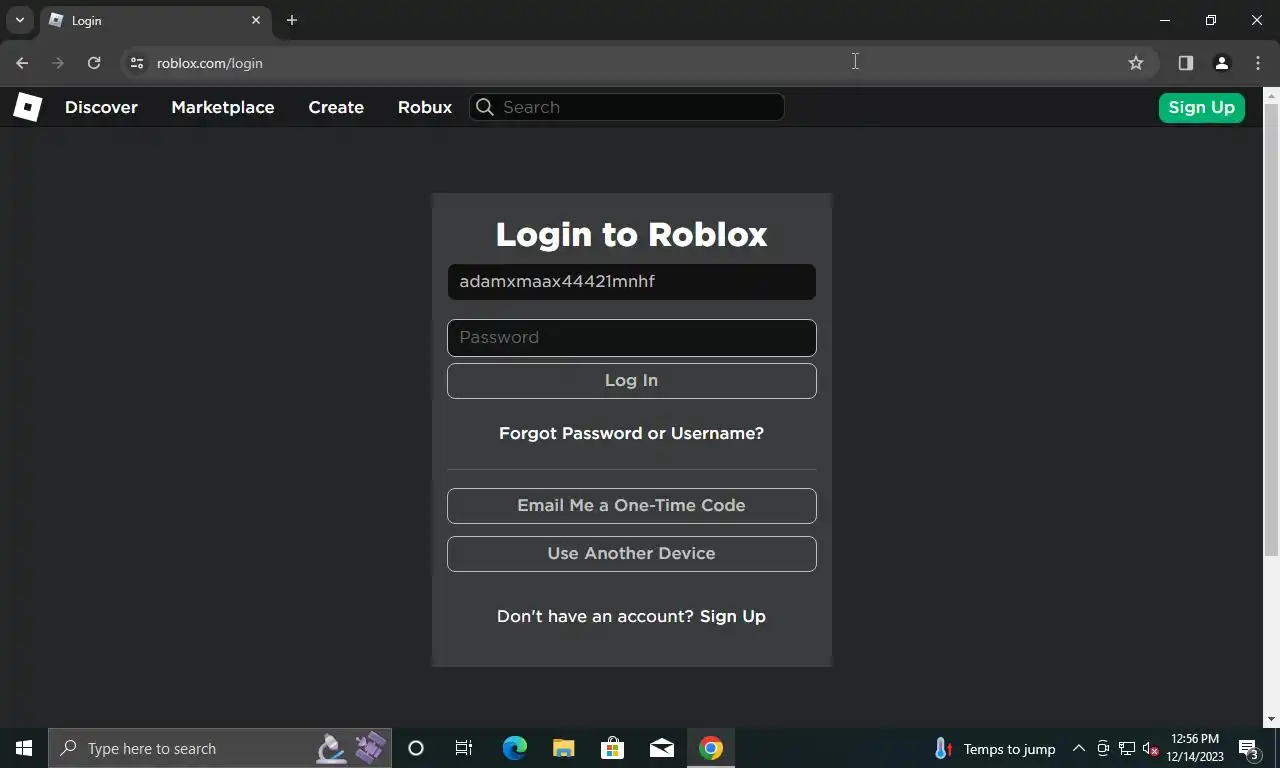
Task: Click the roblox.com/login address bar
Action: click(x=640, y=63)
